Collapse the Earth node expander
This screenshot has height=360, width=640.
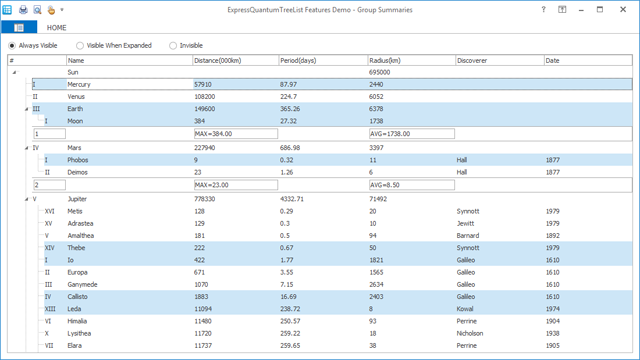pyautogui.click(x=27, y=109)
